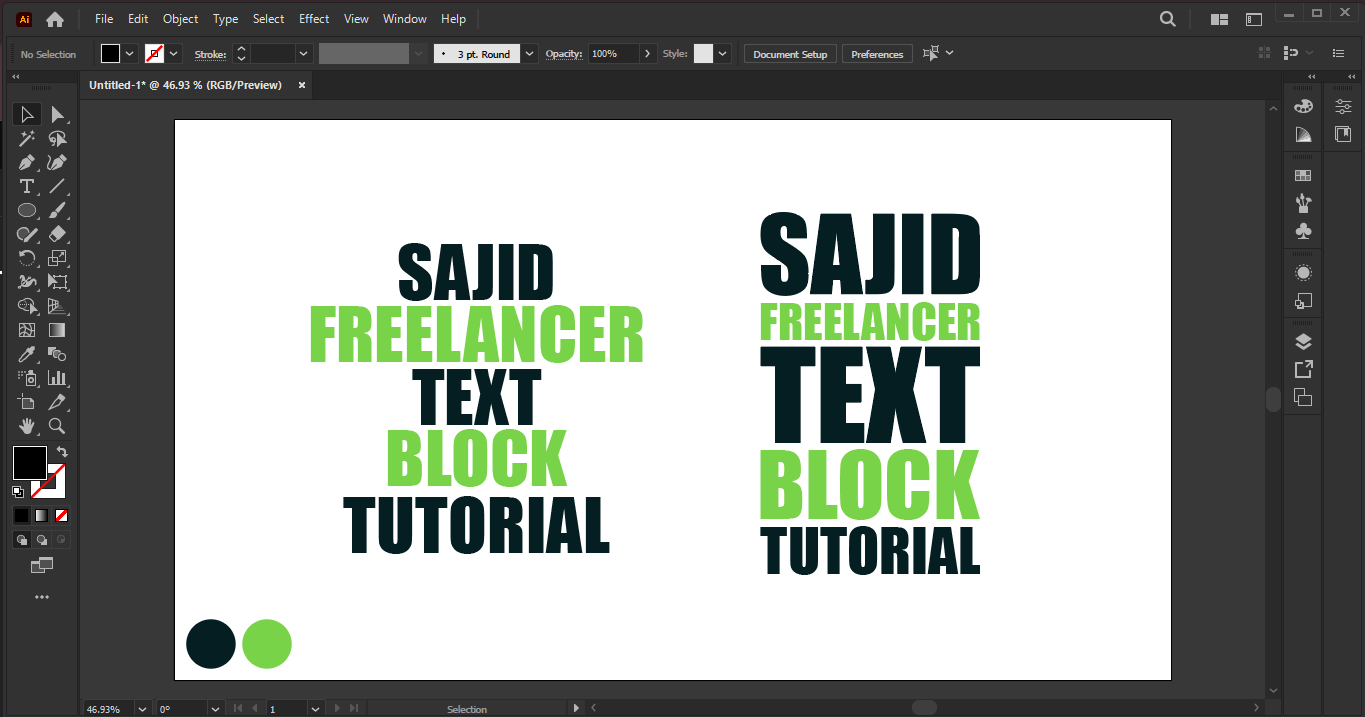Open the Swatches panel icon
The image size is (1365, 717).
tap(1303, 175)
